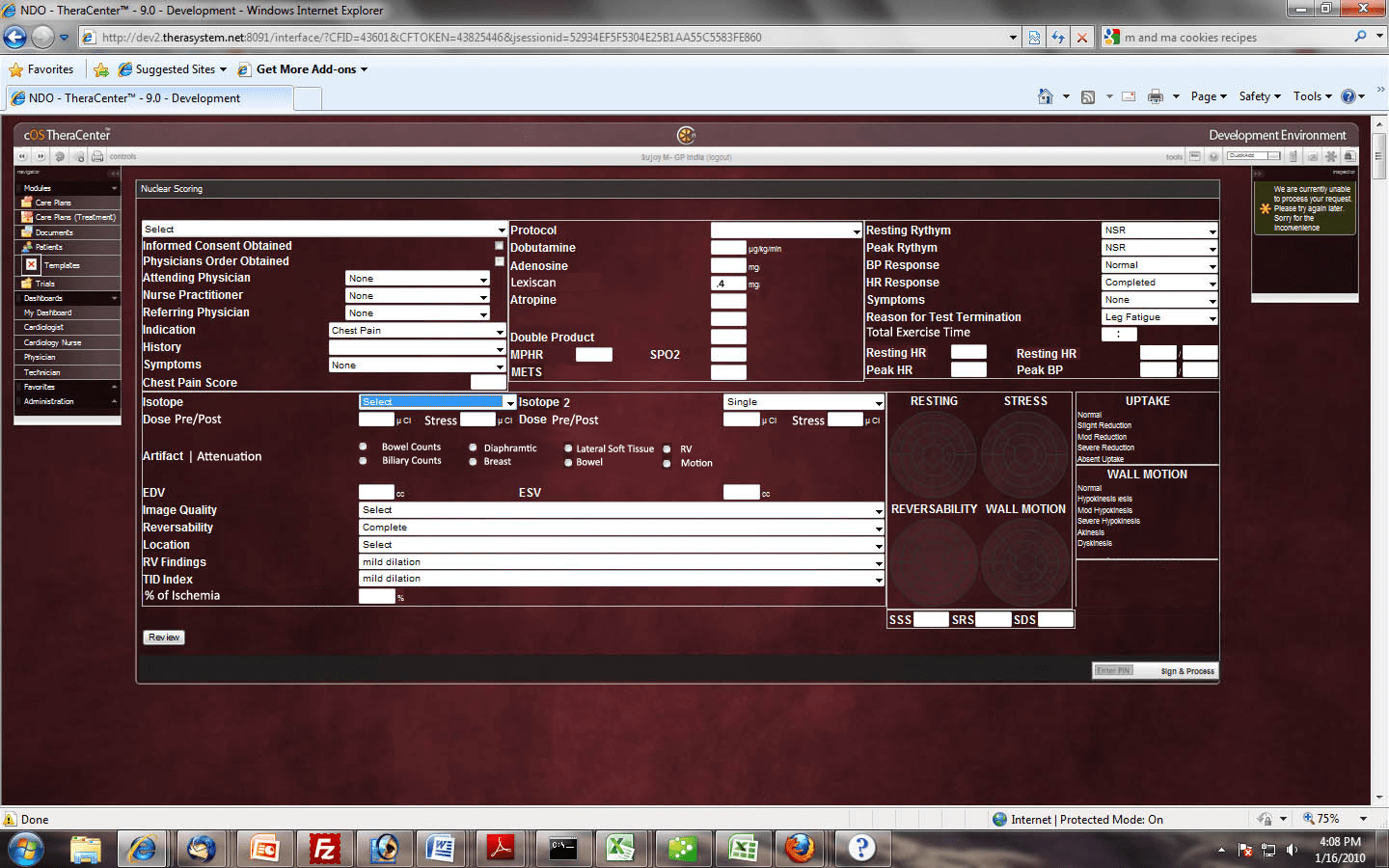The width and height of the screenshot is (1389, 868).
Task: Select Lateral Soft Tissue radio button
Action: (568, 448)
